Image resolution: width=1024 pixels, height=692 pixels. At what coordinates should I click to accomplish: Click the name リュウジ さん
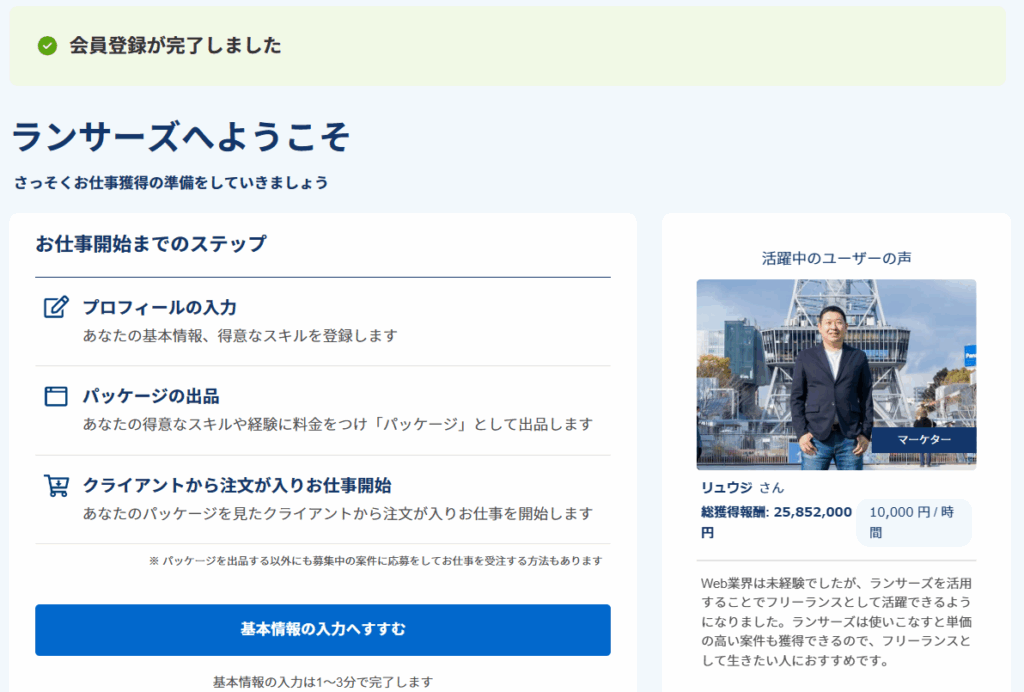click(743, 488)
